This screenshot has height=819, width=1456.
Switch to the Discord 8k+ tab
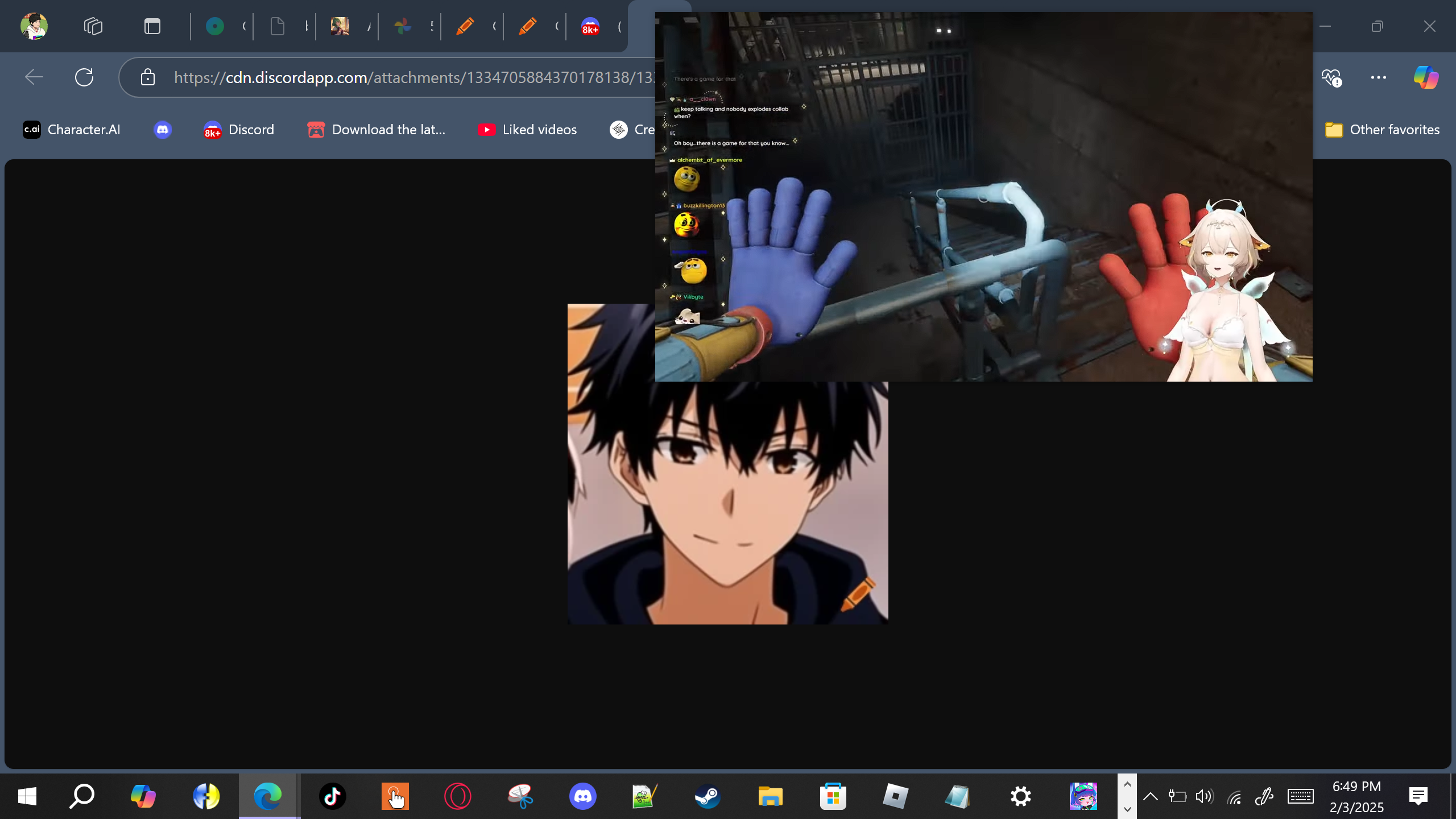pos(590,26)
